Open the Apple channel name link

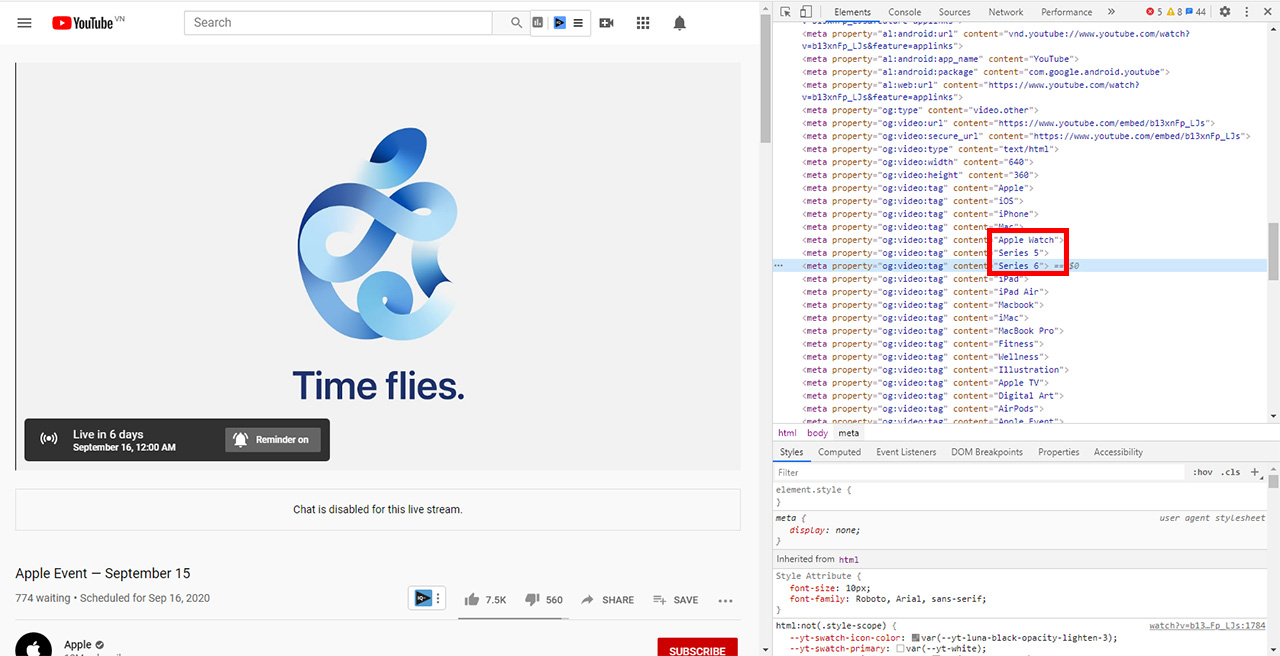click(78, 645)
